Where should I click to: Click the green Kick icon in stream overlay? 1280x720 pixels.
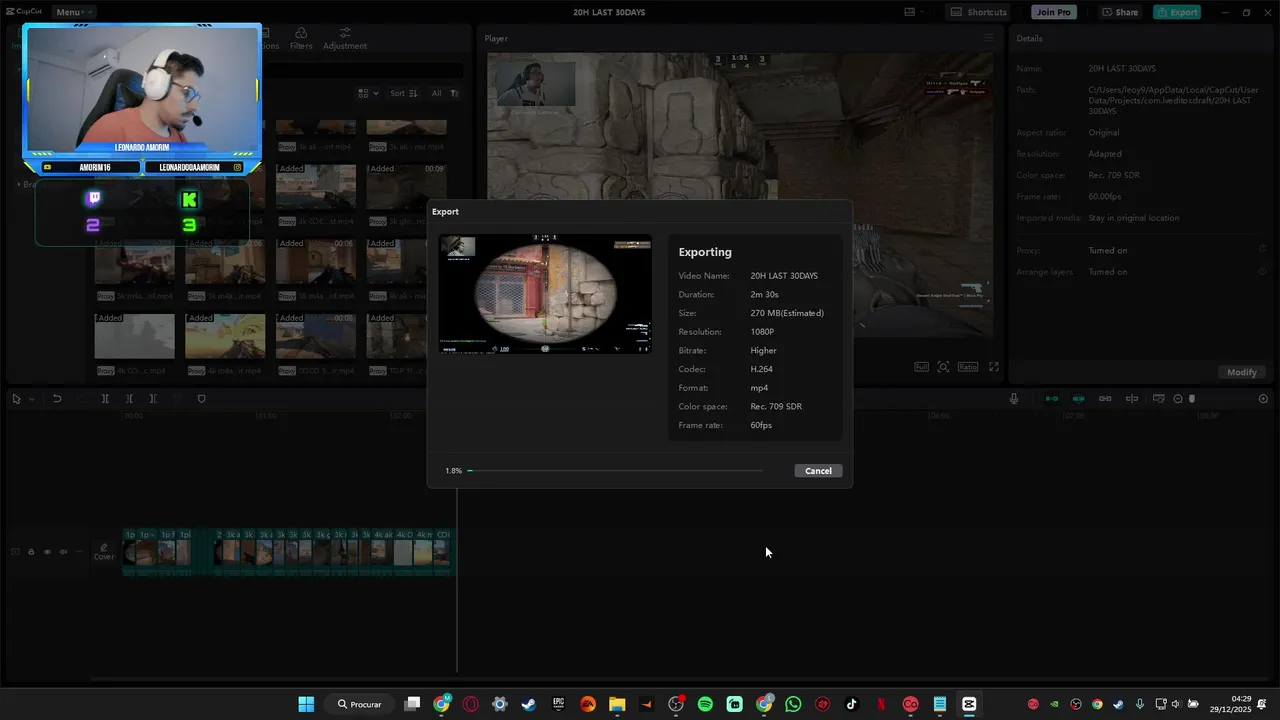coord(189,199)
